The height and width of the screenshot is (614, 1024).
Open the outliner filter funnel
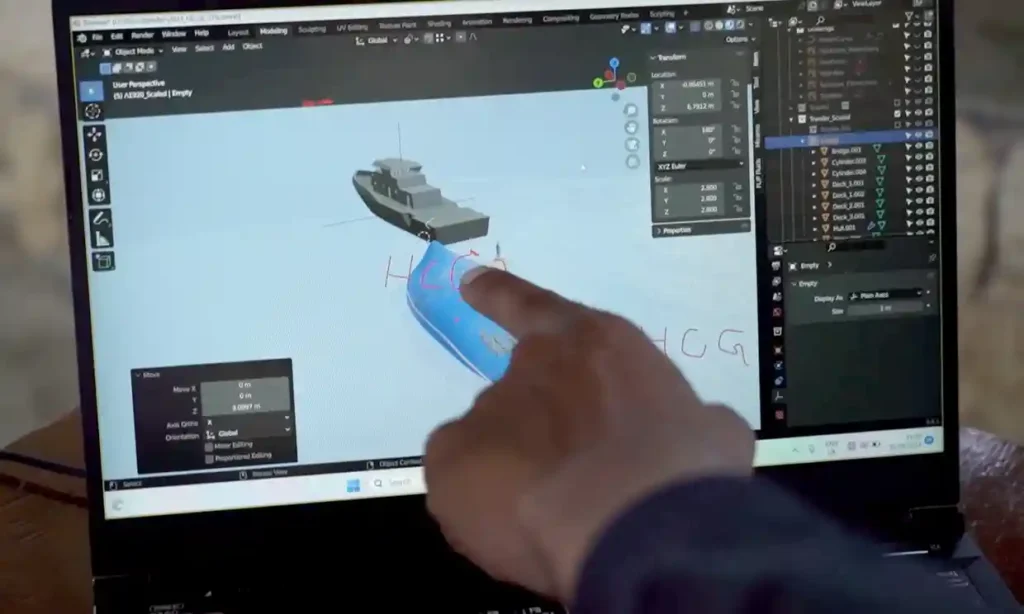pyautogui.click(x=909, y=16)
